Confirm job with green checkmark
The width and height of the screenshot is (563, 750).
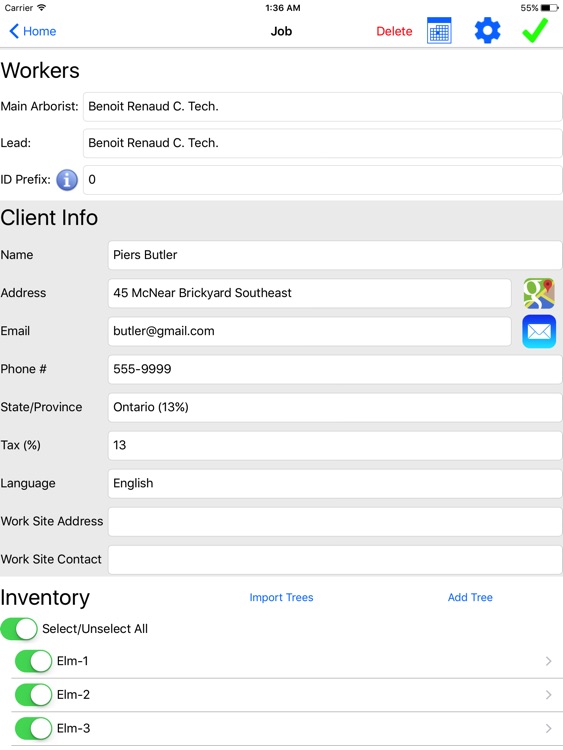[x=535, y=30]
